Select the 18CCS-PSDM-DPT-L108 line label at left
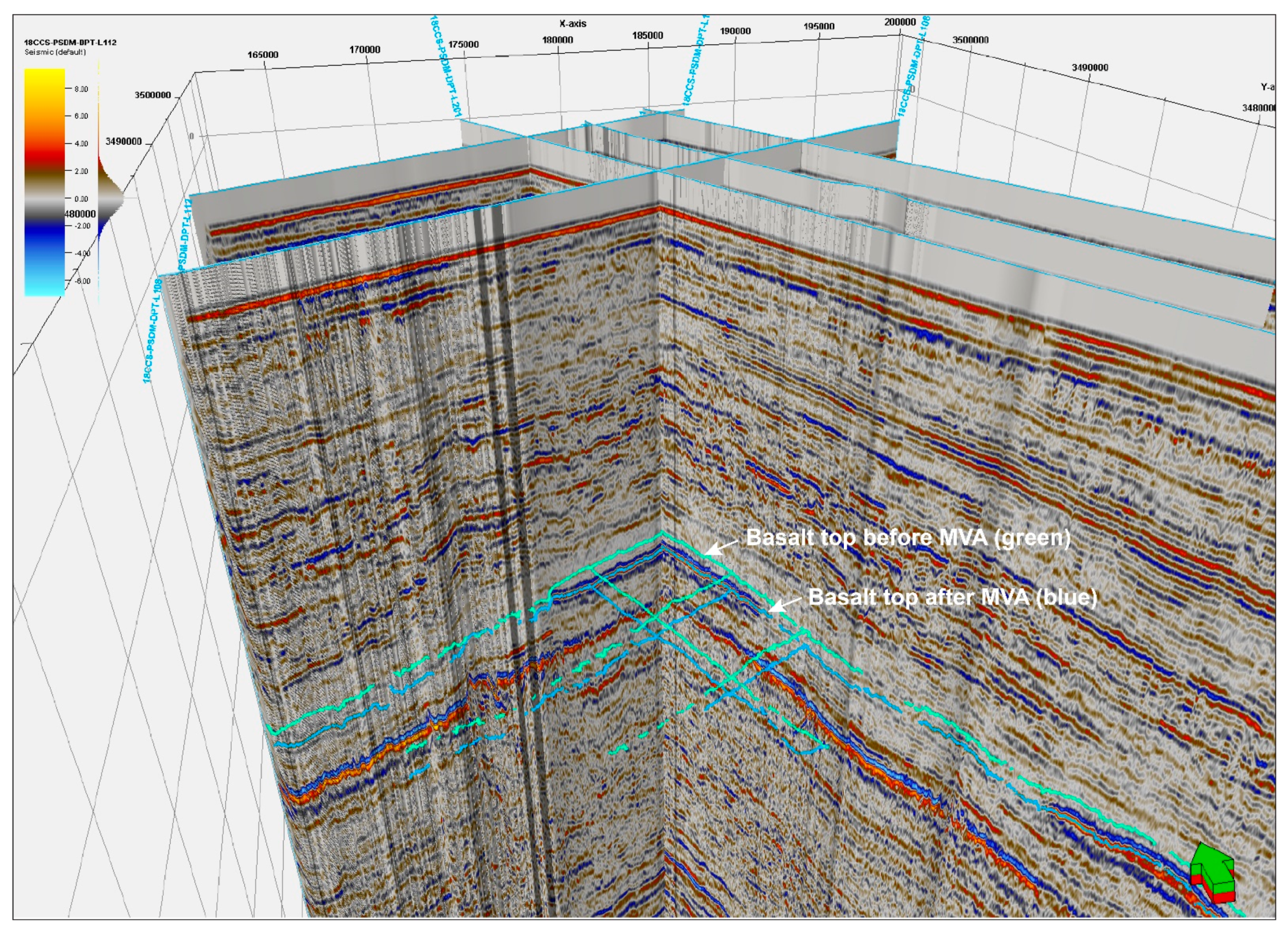 pos(152,331)
